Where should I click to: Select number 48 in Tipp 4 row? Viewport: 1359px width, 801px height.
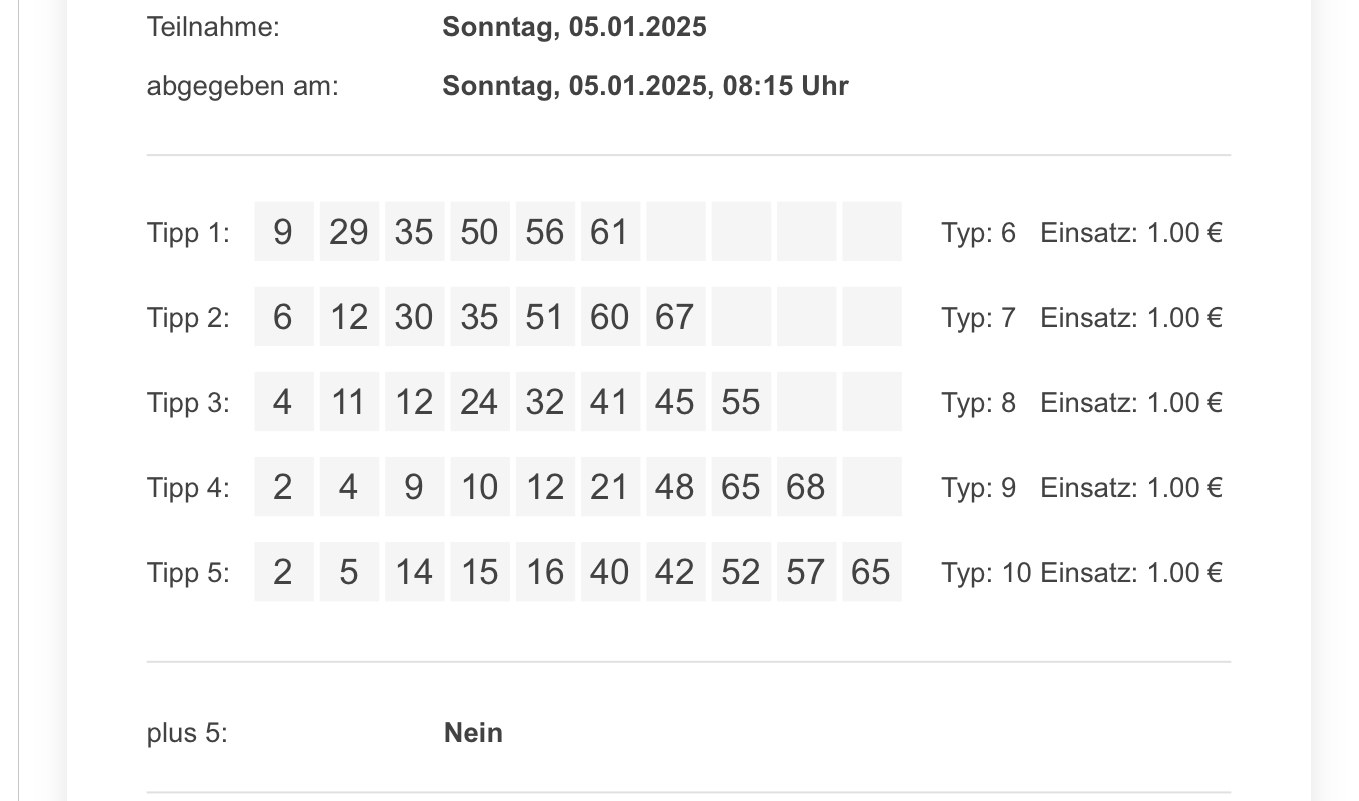point(676,487)
